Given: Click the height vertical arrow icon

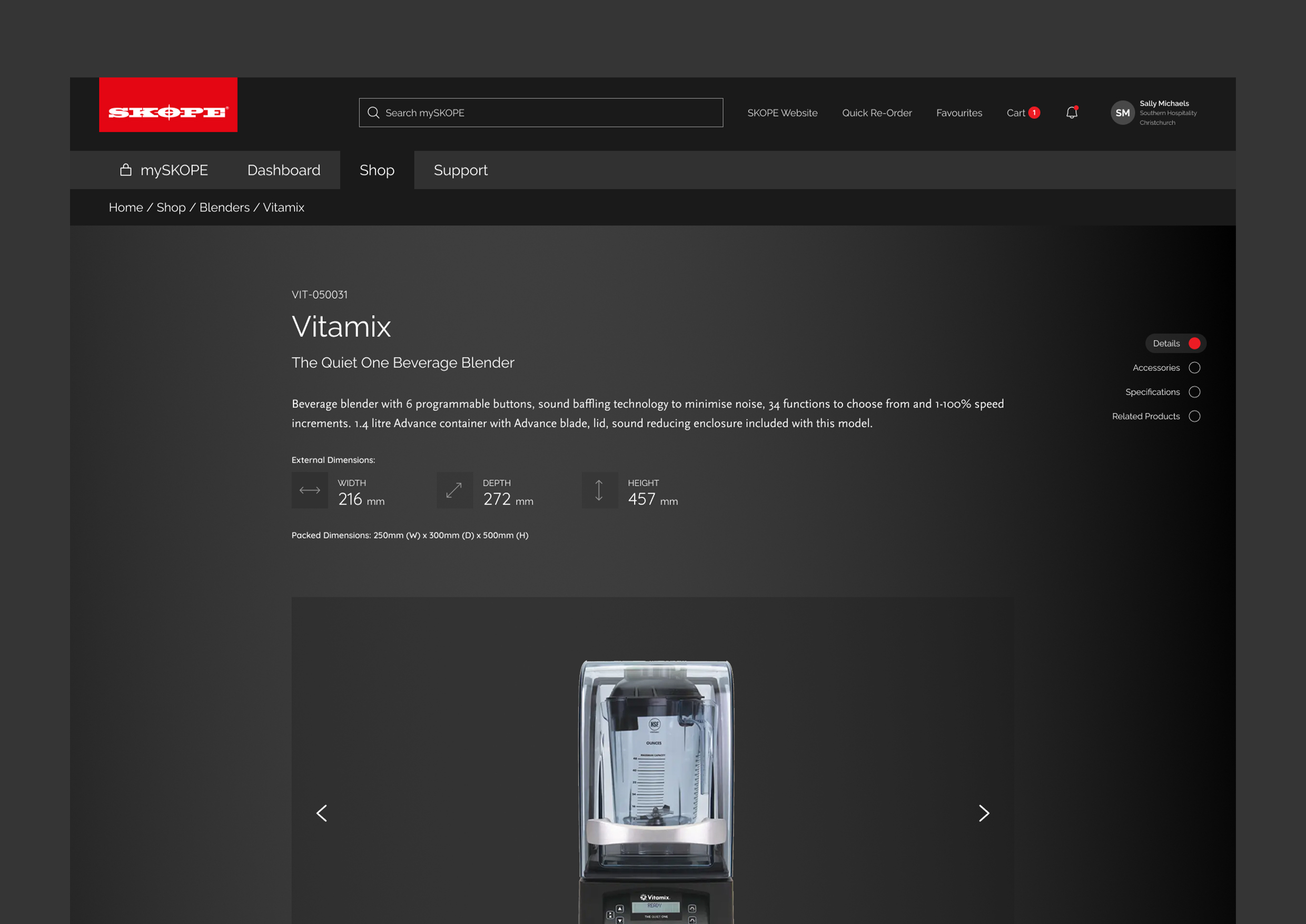Looking at the screenshot, I should click(x=599, y=491).
